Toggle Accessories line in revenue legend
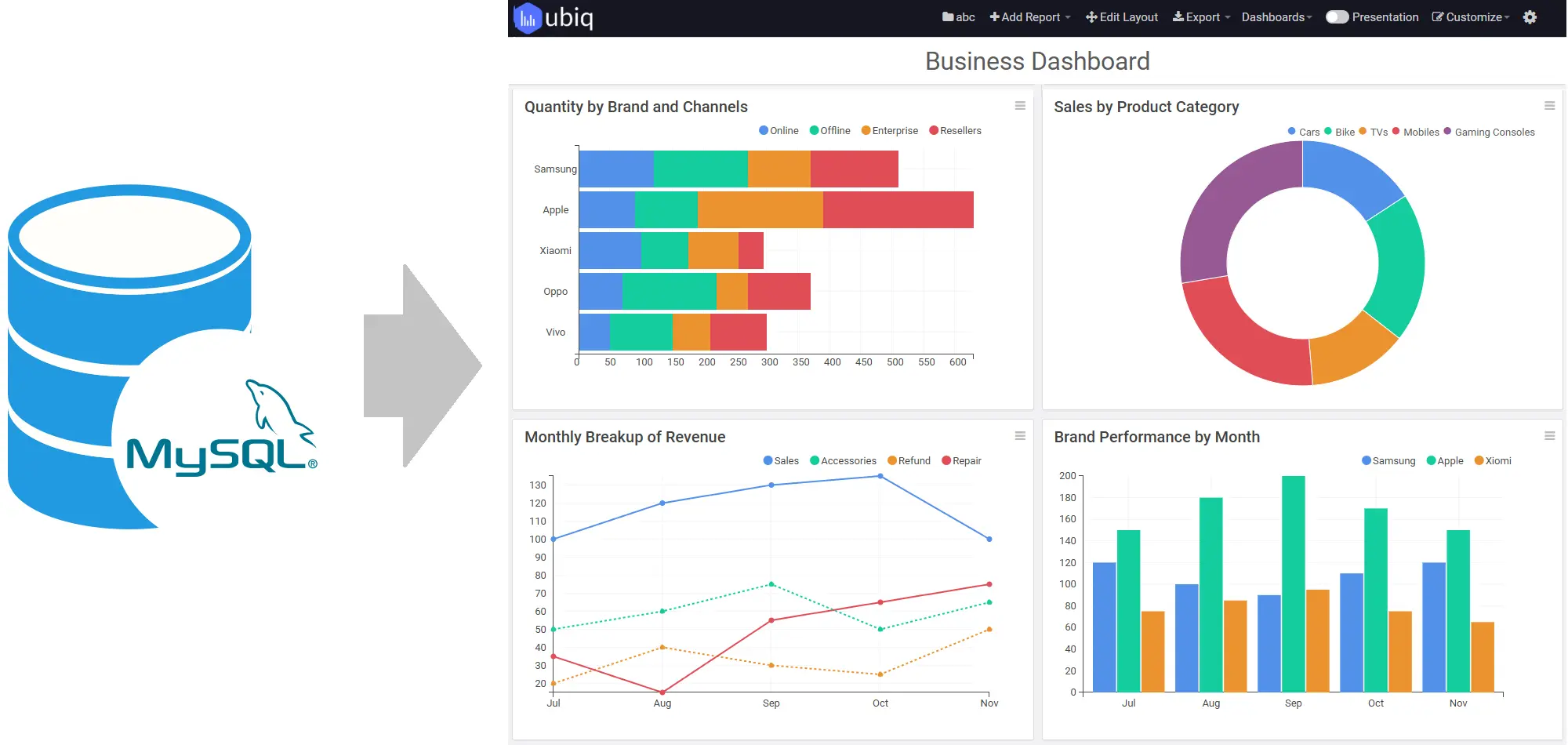The image size is (1568, 745). [x=843, y=461]
